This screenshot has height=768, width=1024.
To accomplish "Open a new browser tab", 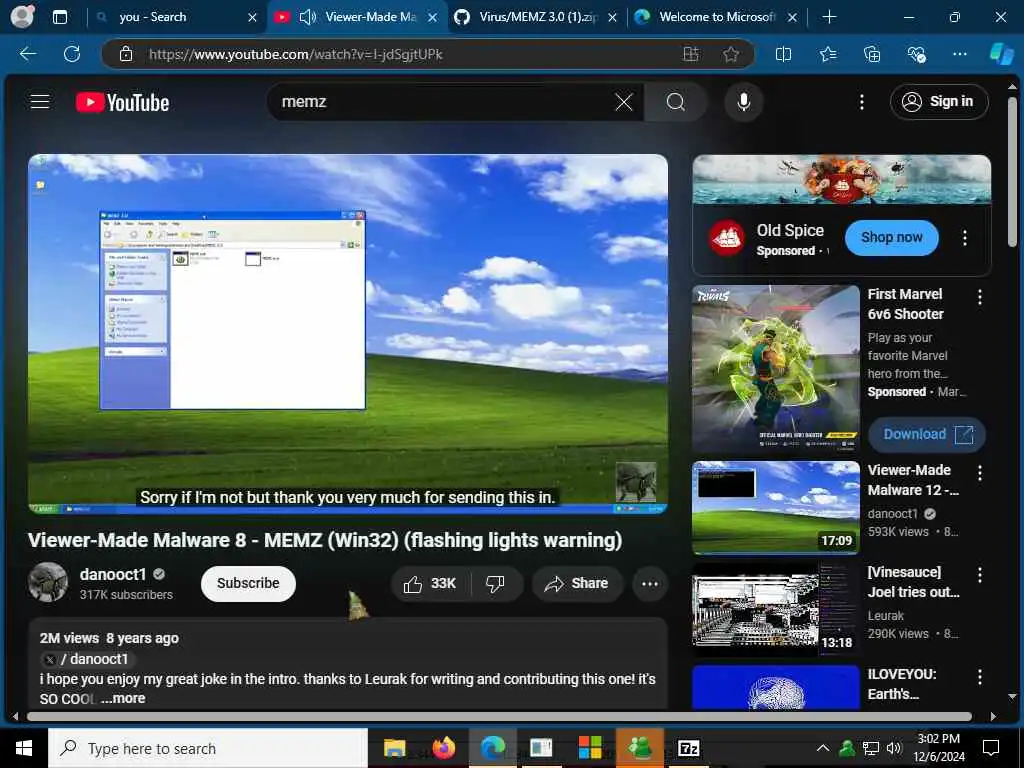I will [829, 17].
